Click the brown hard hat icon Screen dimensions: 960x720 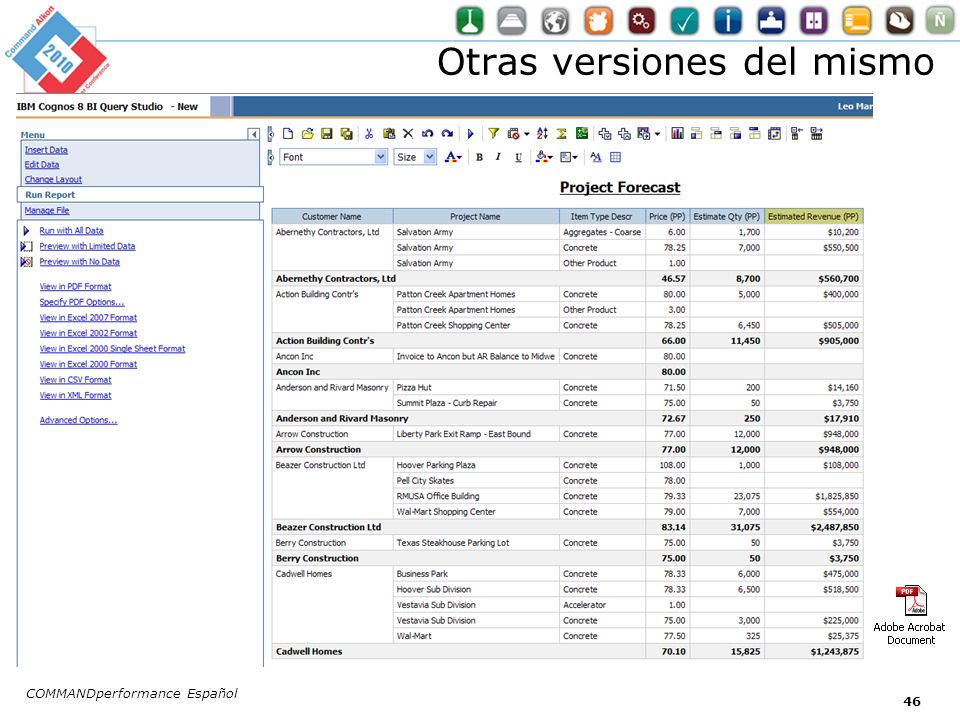[899, 21]
